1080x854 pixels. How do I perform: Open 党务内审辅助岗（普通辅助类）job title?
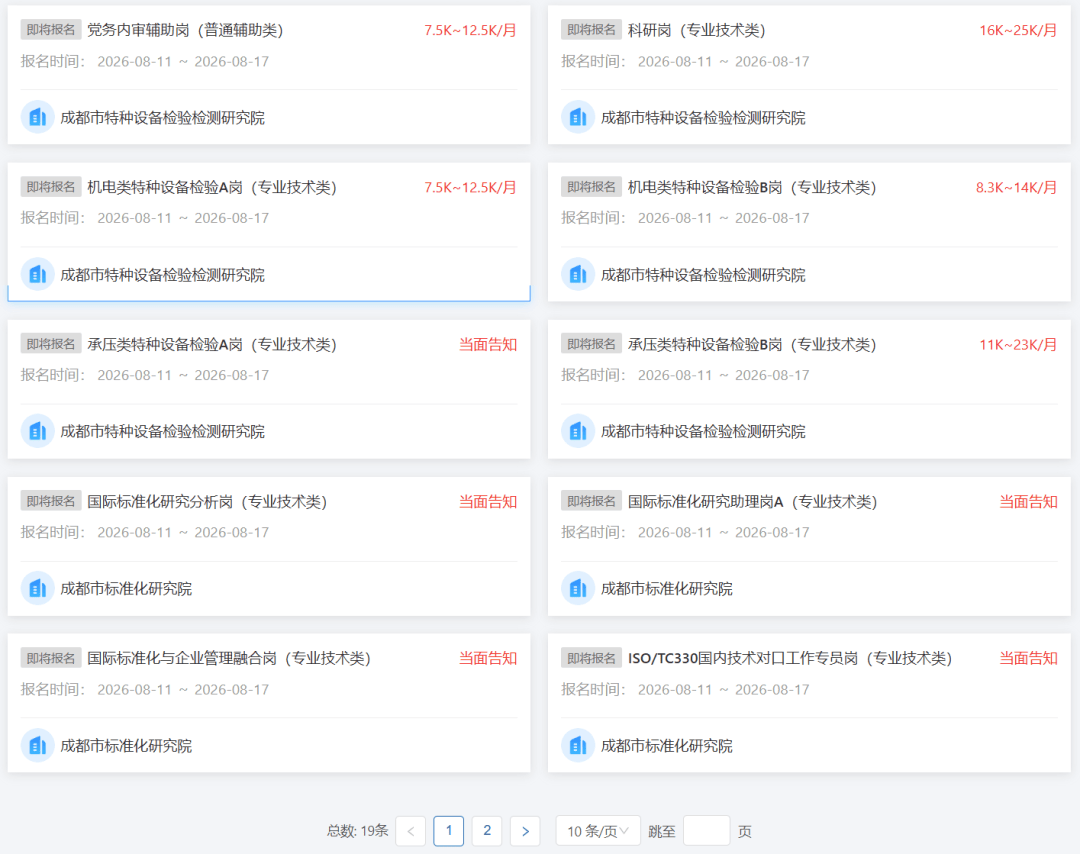click(x=185, y=30)
